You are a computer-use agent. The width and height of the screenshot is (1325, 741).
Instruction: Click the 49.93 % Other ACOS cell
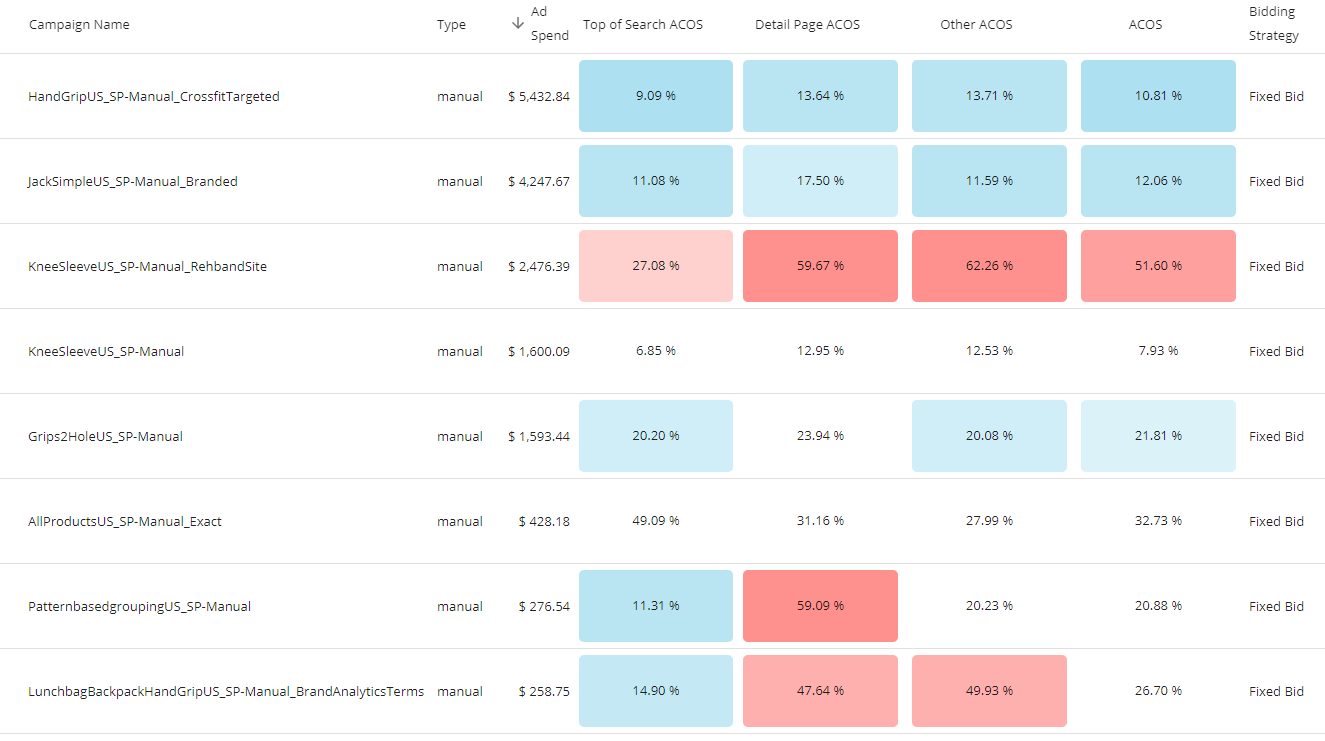pos(989,691)
